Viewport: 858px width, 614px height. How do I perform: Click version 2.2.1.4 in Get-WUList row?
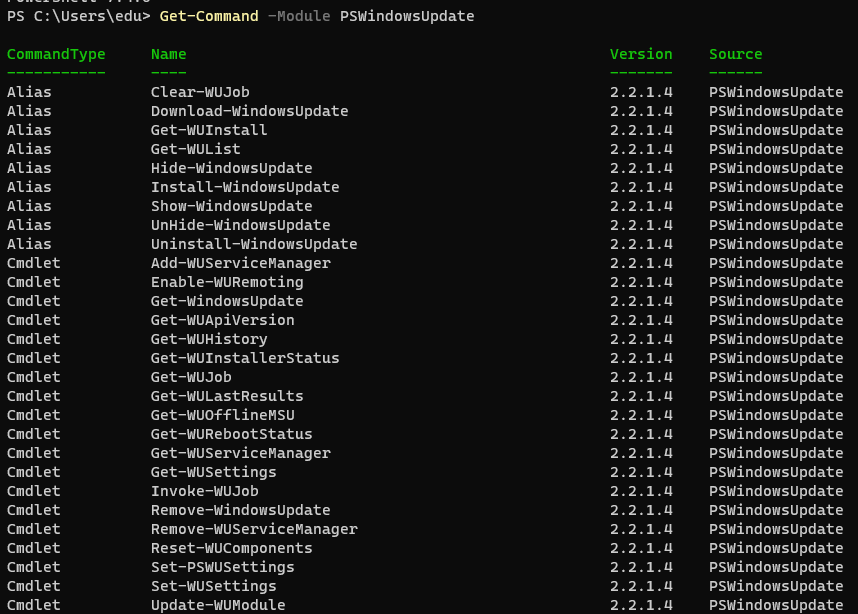[x=641, y=149]
